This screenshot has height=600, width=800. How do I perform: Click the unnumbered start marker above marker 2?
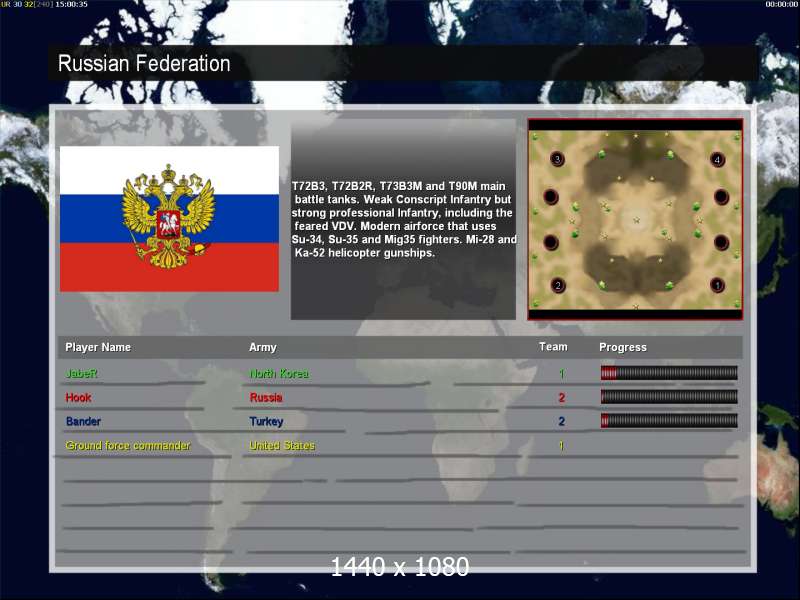pyautogui.click(x=551, y=242)
